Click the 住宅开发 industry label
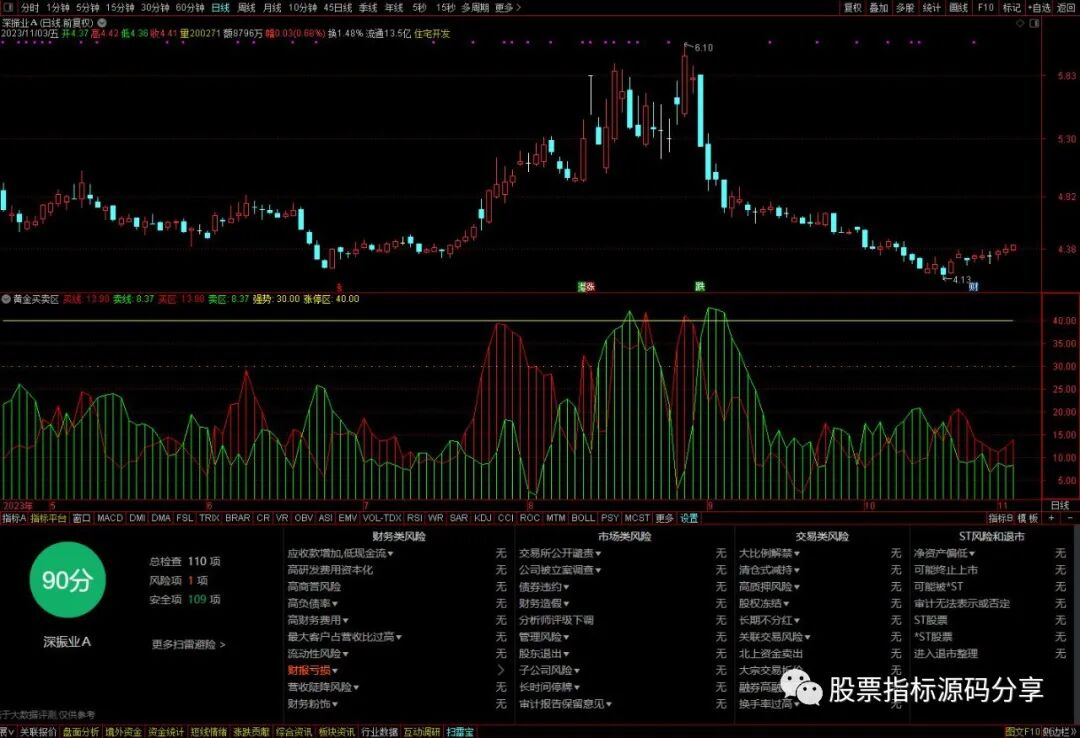The height and width of the screenshot is (738, 1080). pyautogui.click(x=432, y=33)
